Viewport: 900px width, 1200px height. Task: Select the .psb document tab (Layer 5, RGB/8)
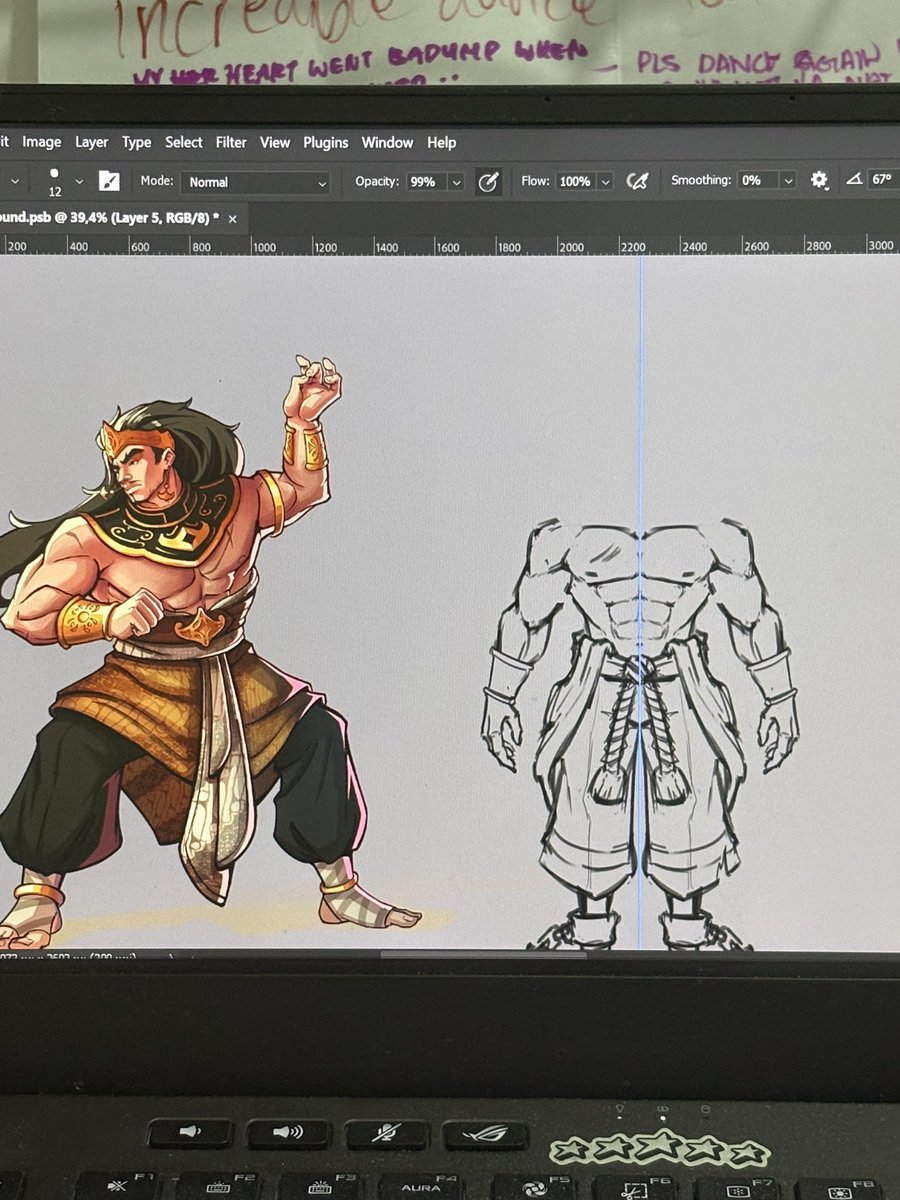[110, 218]
